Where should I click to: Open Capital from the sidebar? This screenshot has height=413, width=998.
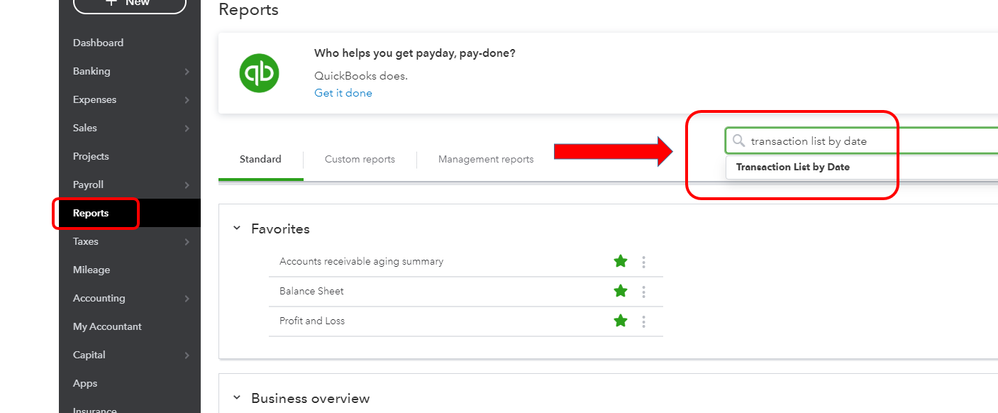[89, 354]
